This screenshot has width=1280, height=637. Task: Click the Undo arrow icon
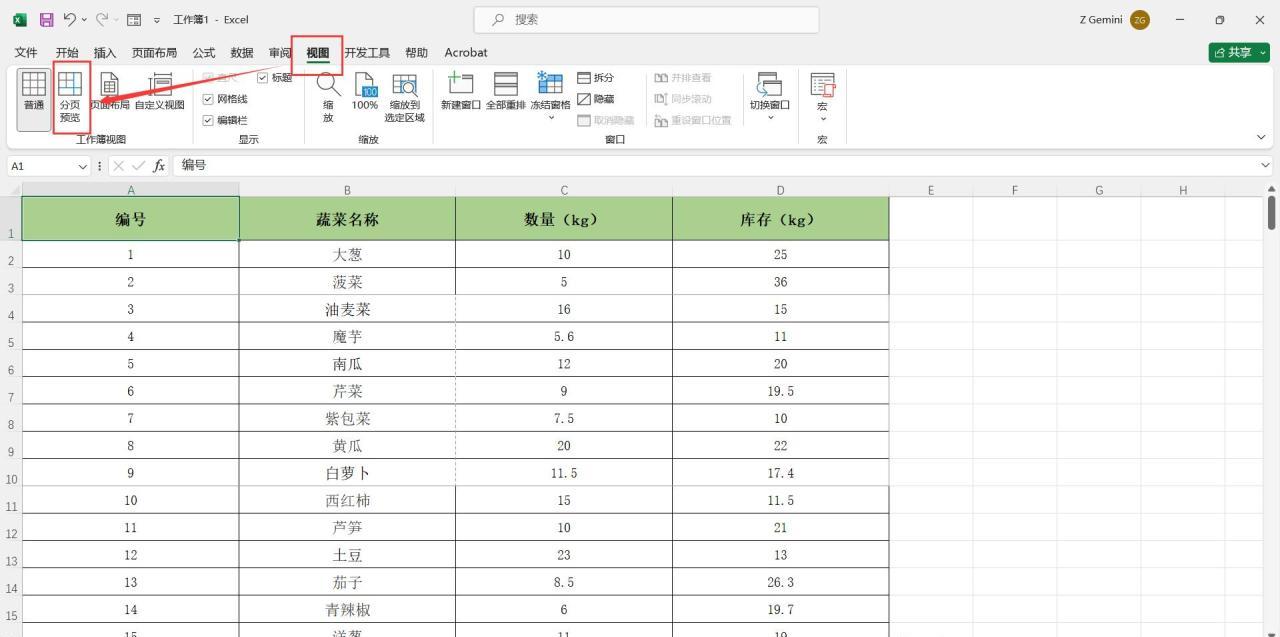(69, 20)
